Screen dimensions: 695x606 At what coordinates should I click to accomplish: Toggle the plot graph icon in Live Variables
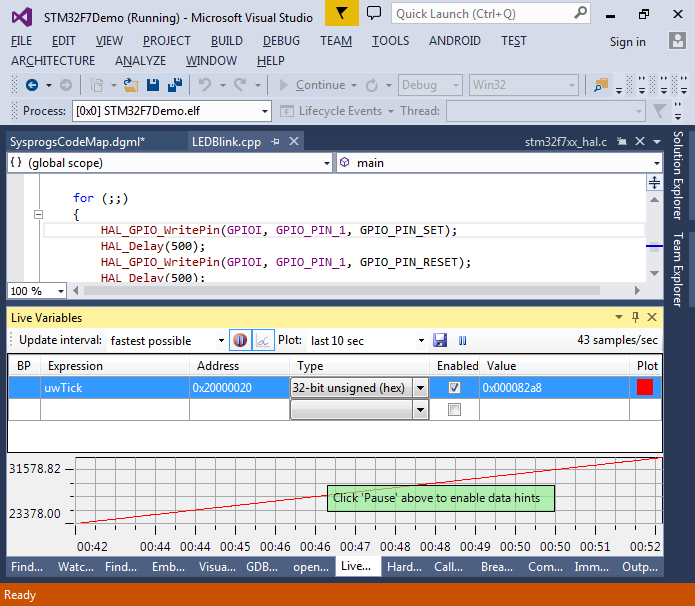tap(263, 340)
